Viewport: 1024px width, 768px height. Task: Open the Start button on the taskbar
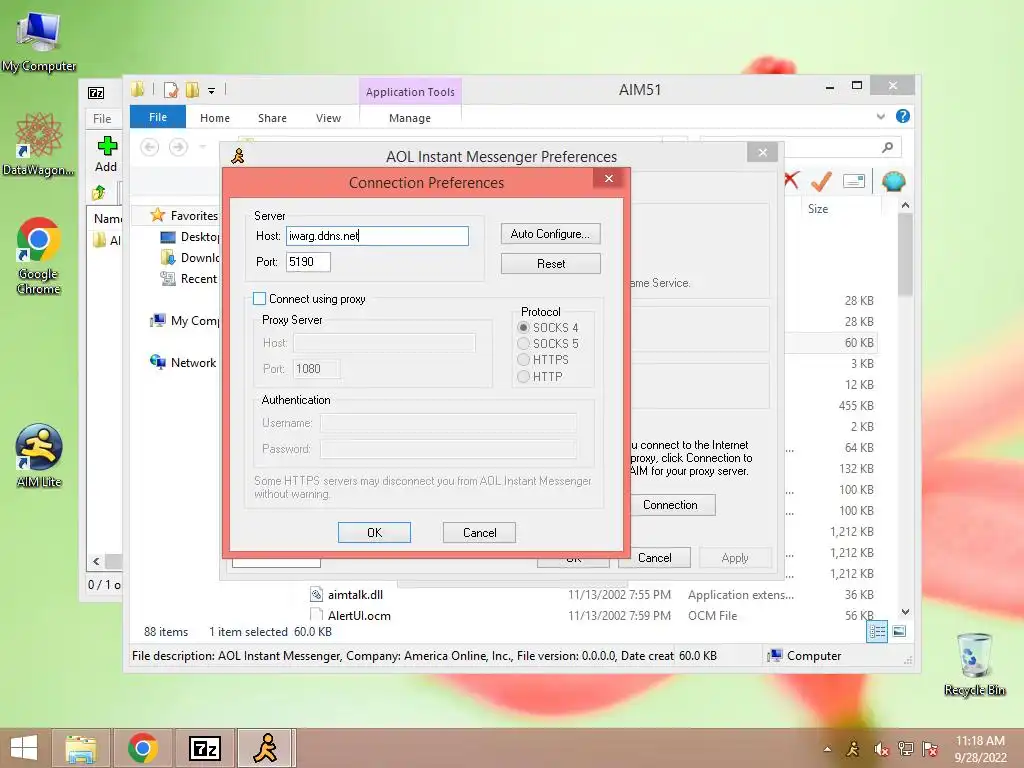24,748
